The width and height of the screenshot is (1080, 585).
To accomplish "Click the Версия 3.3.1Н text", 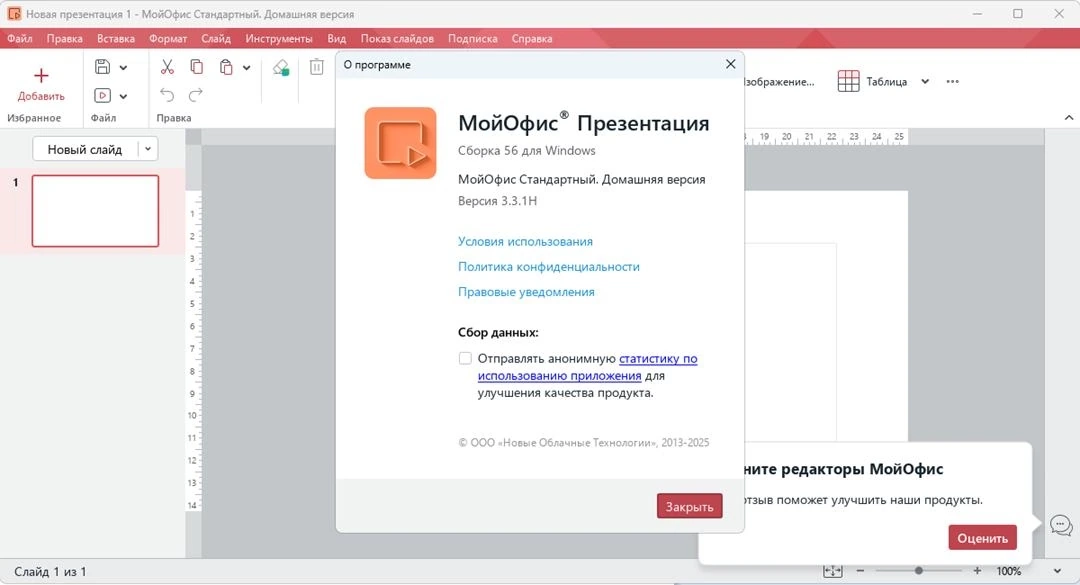I will tap(497, 201).
